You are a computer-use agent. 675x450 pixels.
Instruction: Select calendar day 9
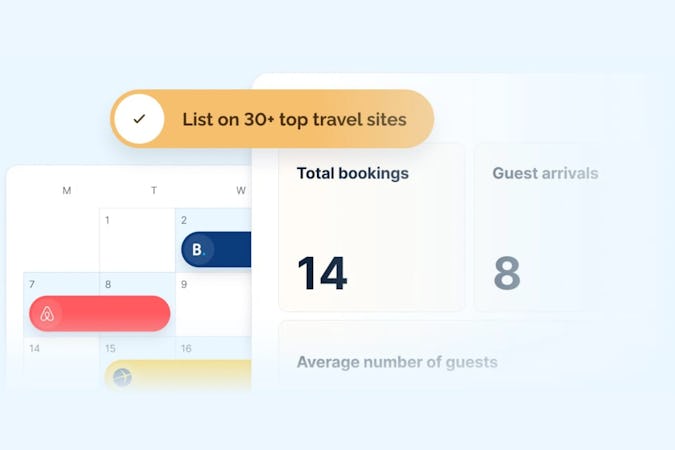184,284
